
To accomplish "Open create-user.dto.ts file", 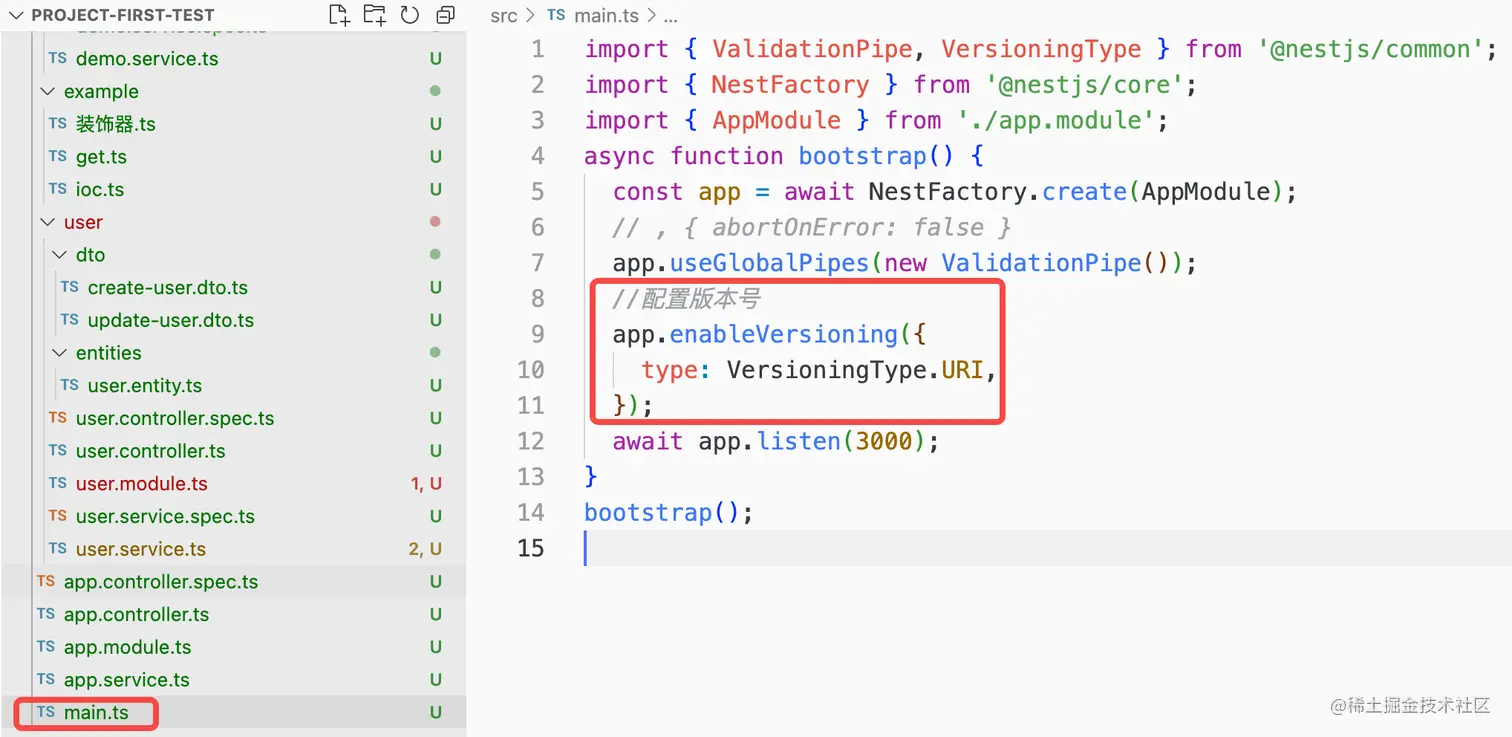I will click(167, 288).
